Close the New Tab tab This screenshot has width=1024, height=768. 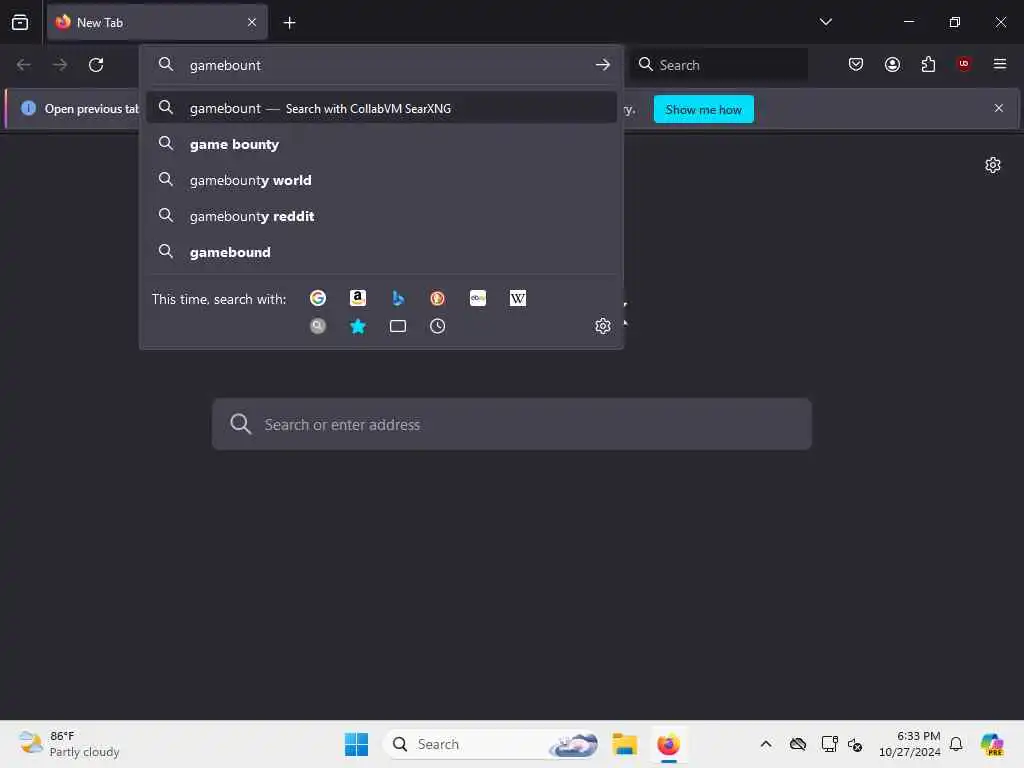click(251, 22)
